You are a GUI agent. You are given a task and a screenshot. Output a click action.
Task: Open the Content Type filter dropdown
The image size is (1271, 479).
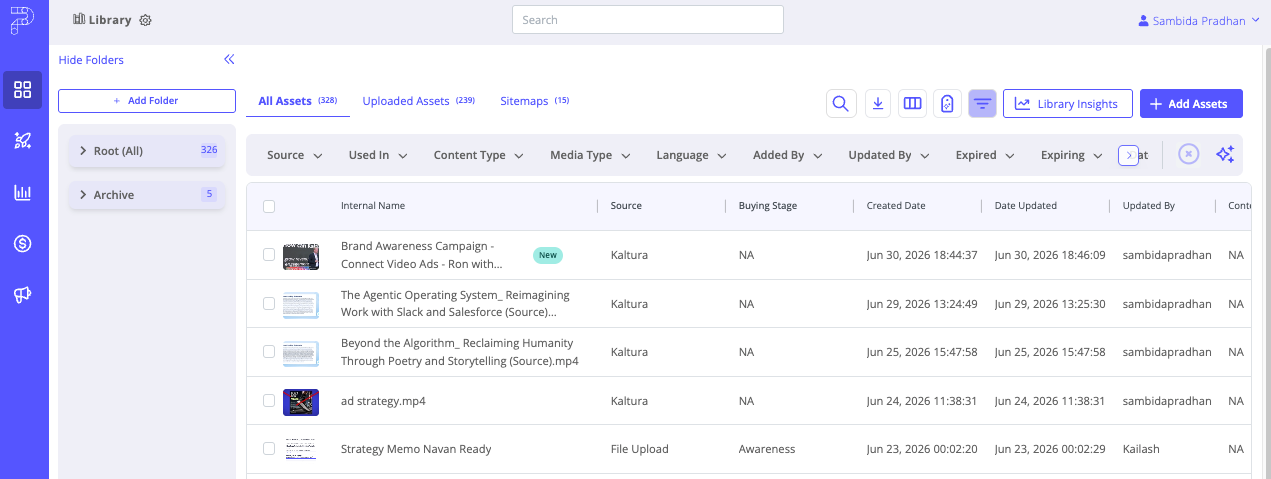pos(479,155)
